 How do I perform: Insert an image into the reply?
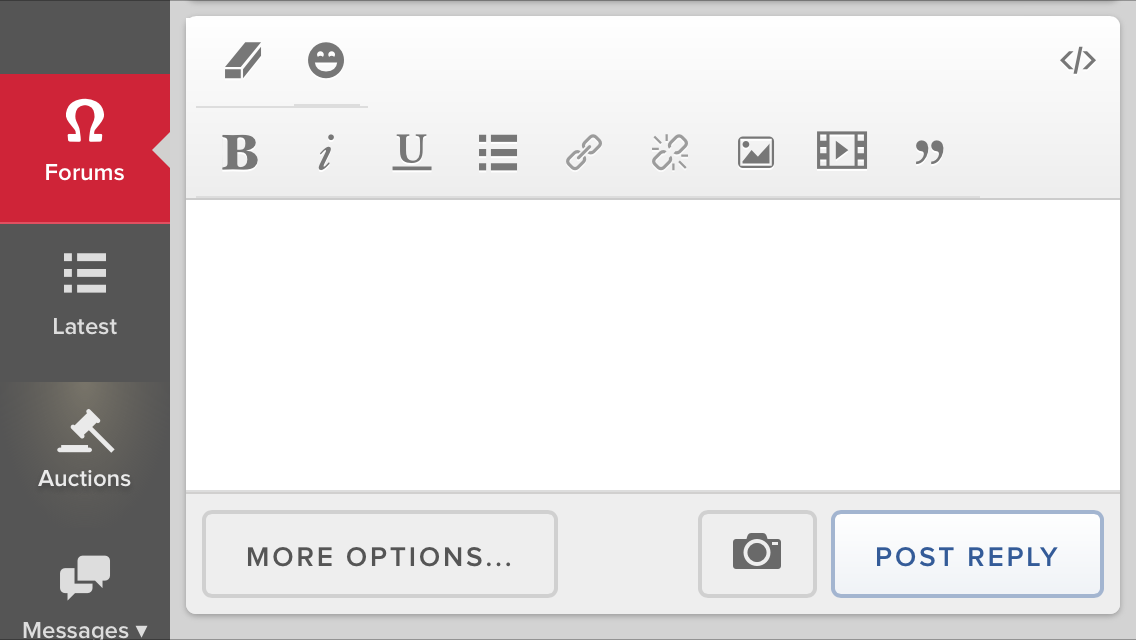click(x=756, y=153)
